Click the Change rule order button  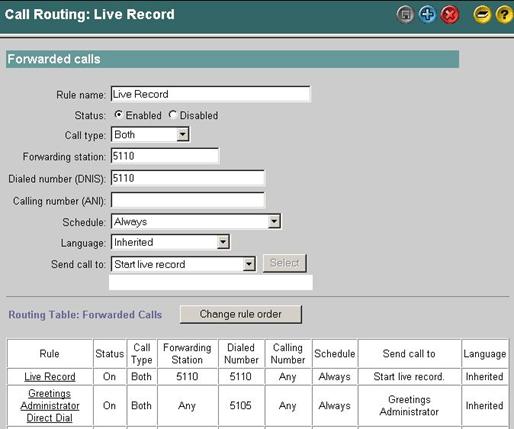[x=241, y=314]
